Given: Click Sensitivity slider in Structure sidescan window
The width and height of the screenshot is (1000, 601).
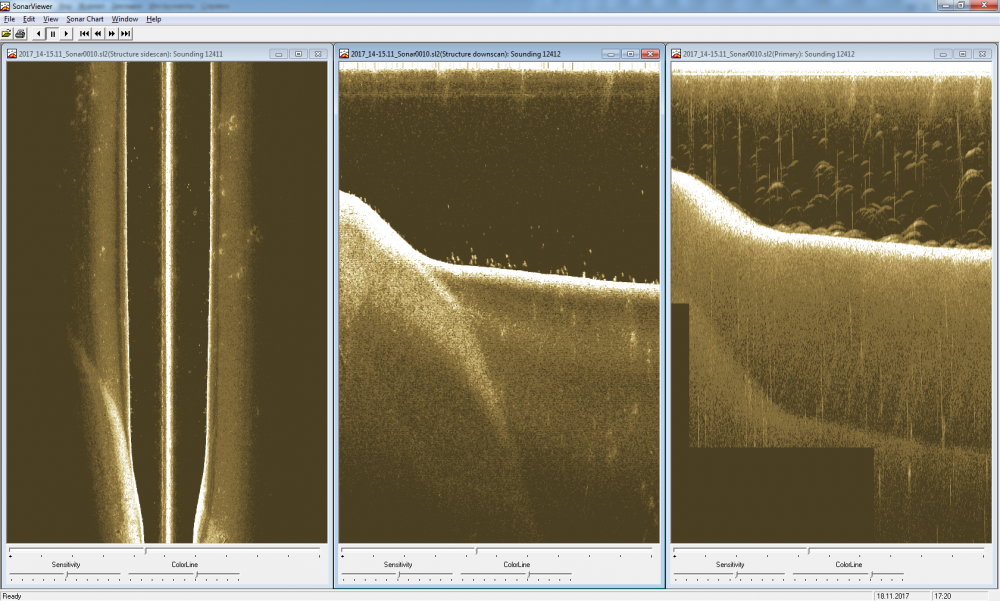Looking at the screenshot, I should point(66,575).
